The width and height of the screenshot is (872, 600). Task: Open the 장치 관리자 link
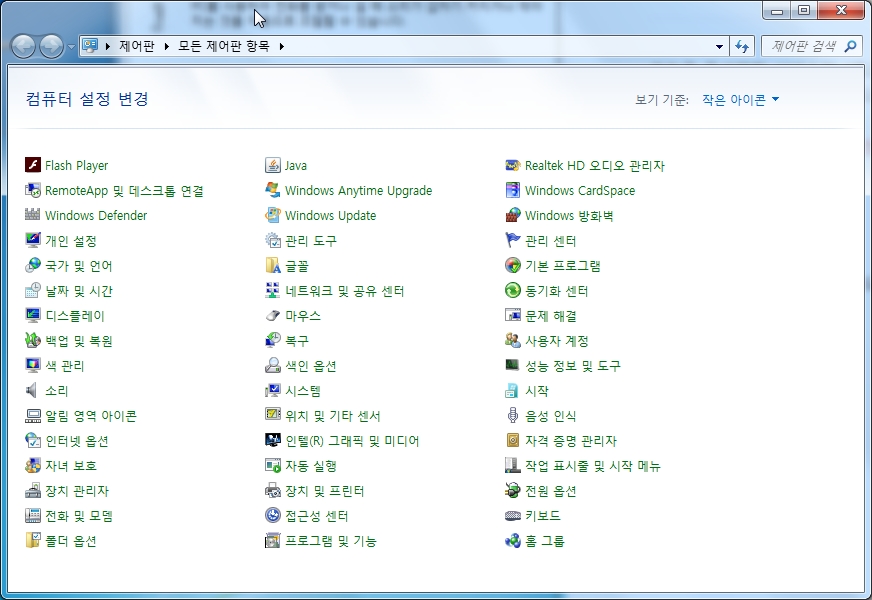tap(77, 491)
